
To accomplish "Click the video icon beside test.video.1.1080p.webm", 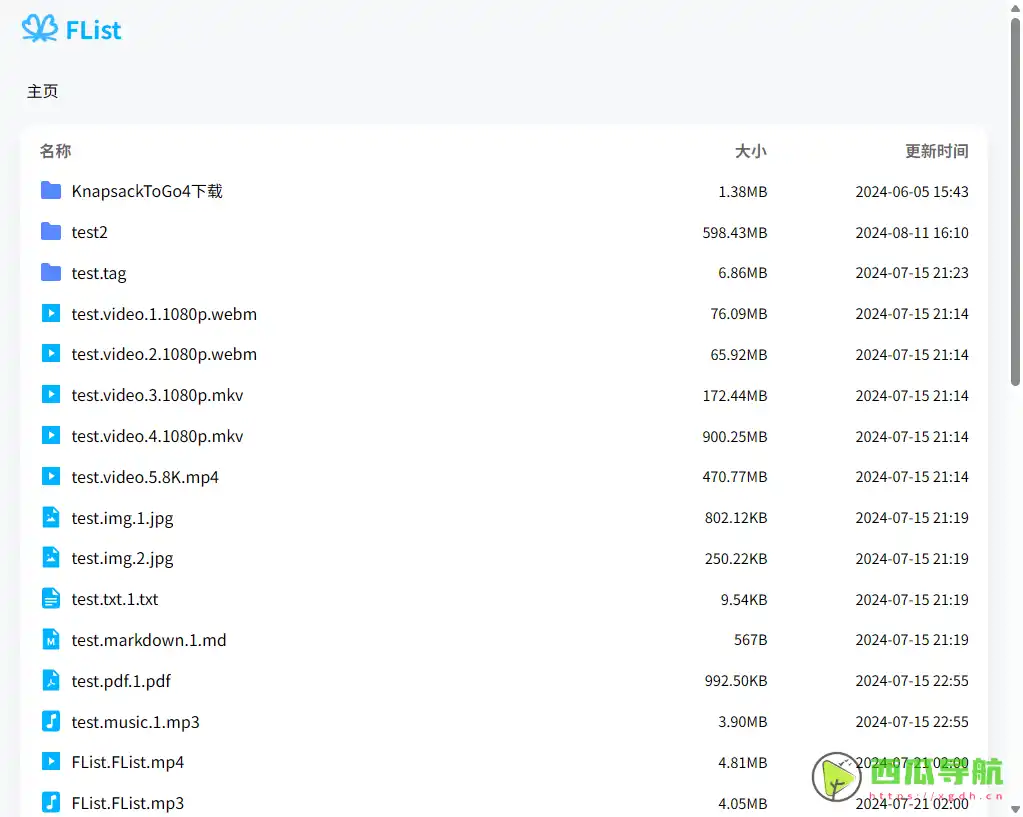I will coord(51,313).
